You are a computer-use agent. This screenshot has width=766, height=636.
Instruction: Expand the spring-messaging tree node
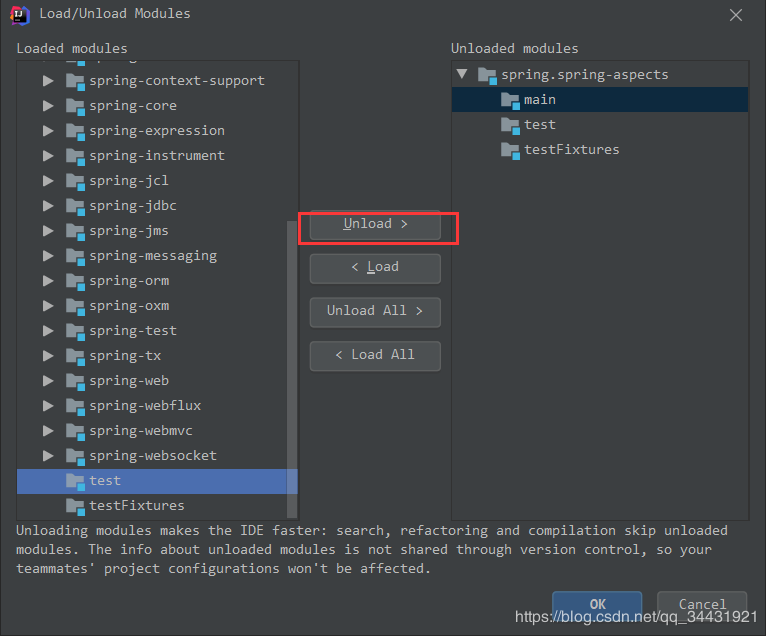(48, 255)
